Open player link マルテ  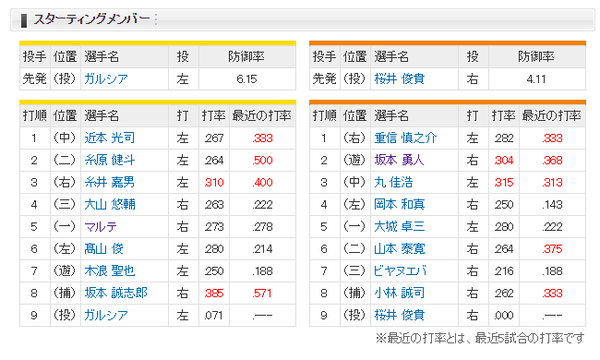100,227
